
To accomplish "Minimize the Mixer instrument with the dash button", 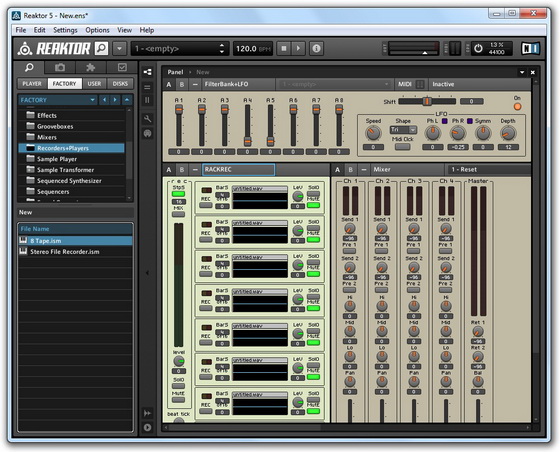I will pyautogui.click(x=363, y=170).
